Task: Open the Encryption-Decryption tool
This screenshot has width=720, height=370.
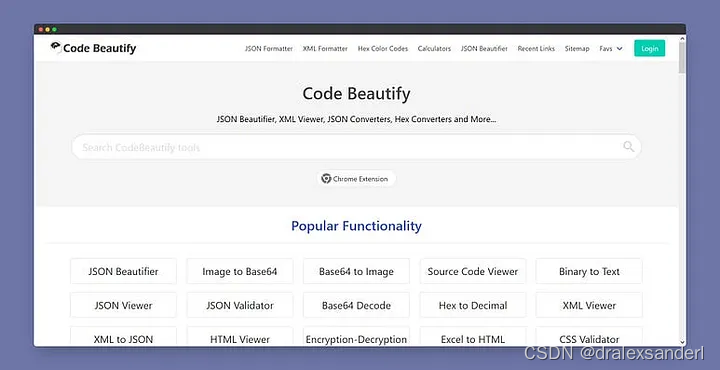Action: click(356, 336)
